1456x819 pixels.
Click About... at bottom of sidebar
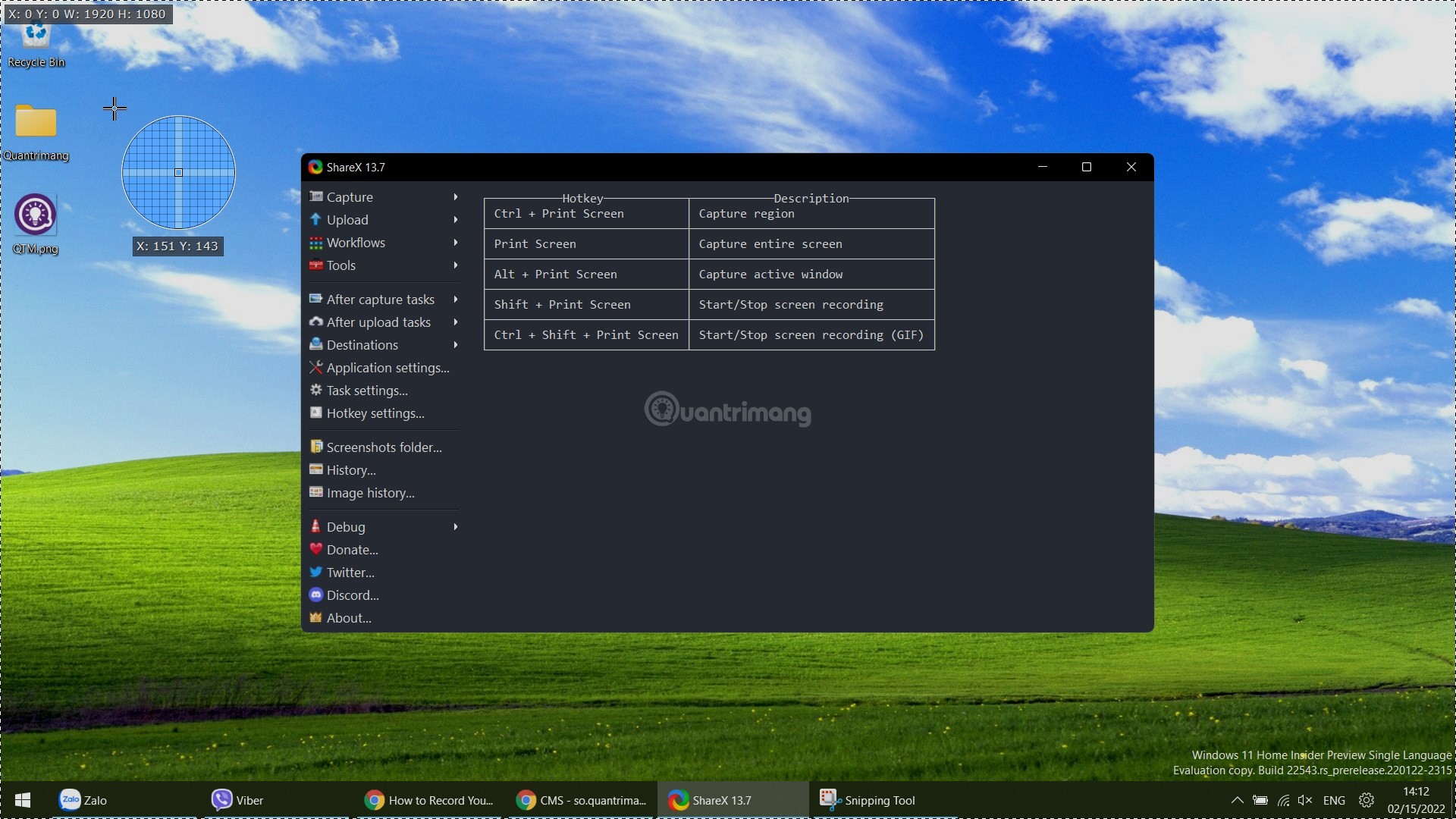point(348,618)
